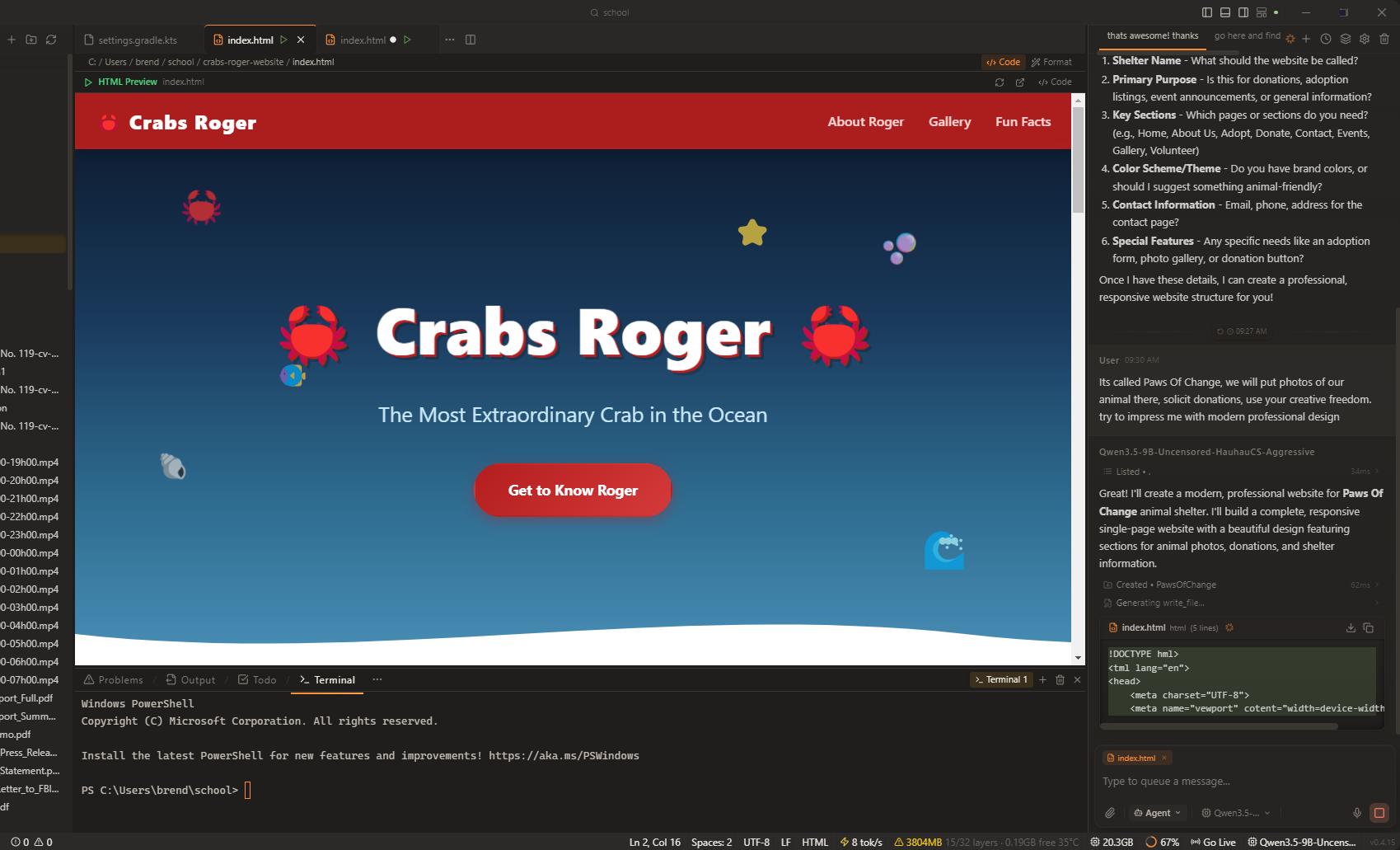Reload the HTML preview
Viewport: 1400px width, 850px height.
[1000, 82]
